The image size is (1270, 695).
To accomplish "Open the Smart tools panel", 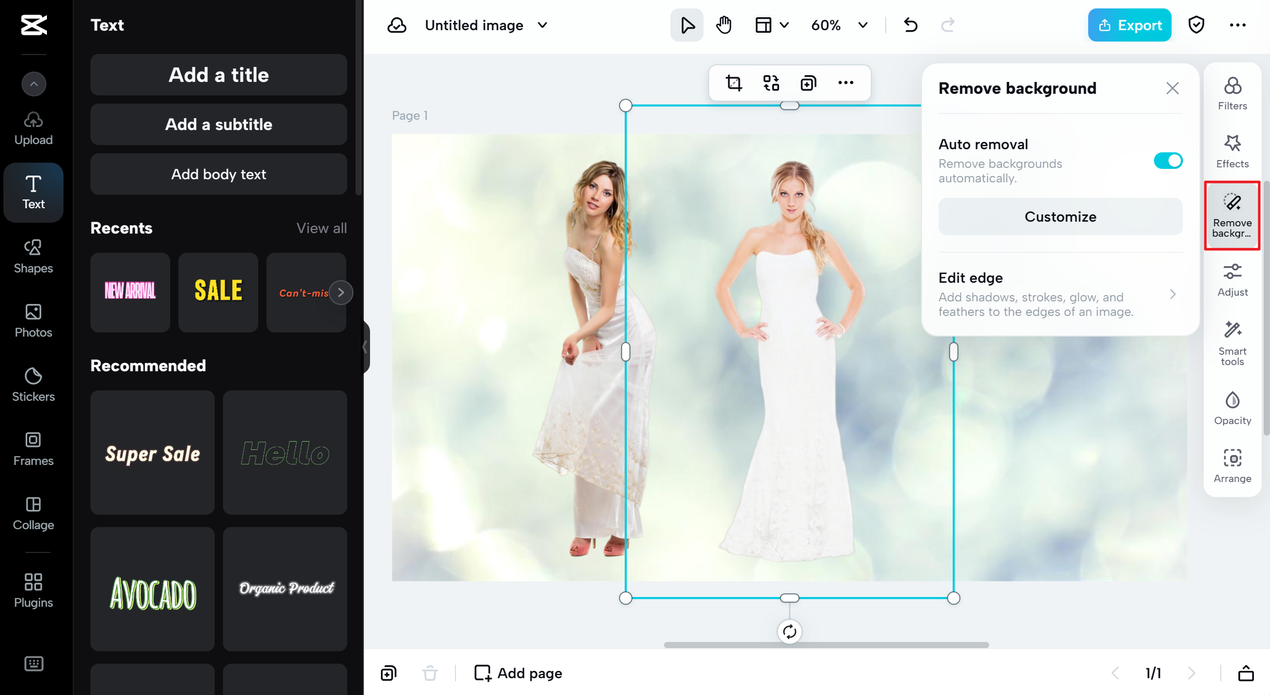I will tap(1232, 343).
